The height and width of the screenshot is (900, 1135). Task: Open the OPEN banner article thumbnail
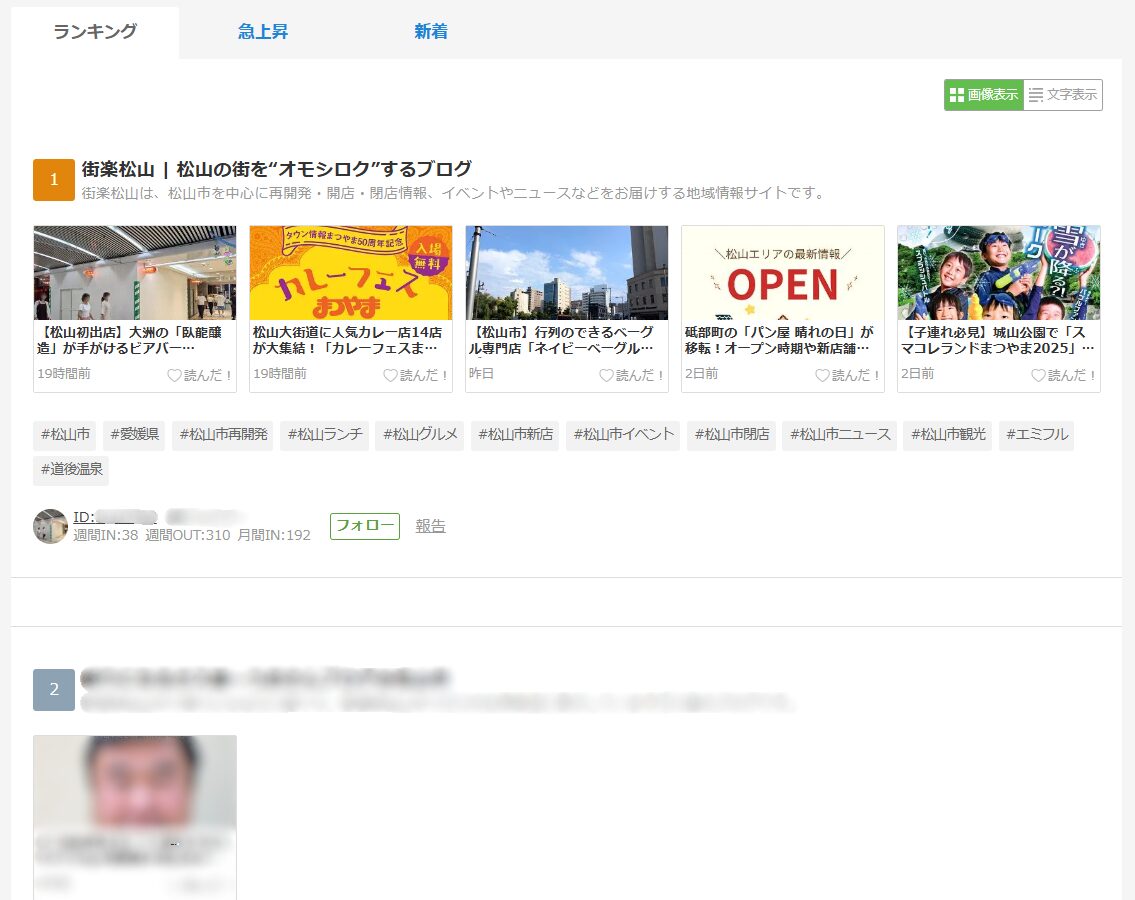click(x=783, y=273)
